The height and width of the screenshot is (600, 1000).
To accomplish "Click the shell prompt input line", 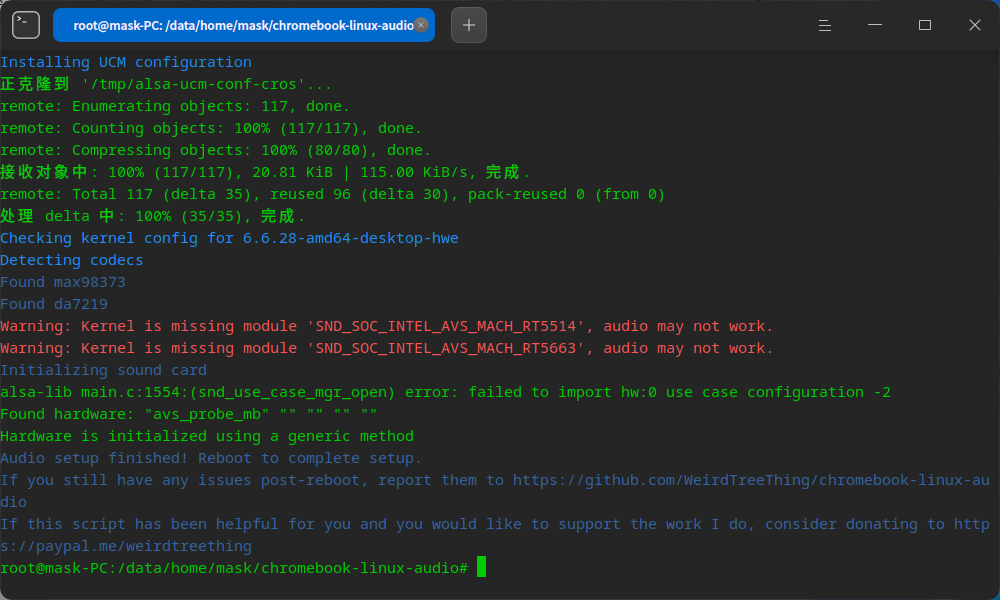I will pos(243,567).
